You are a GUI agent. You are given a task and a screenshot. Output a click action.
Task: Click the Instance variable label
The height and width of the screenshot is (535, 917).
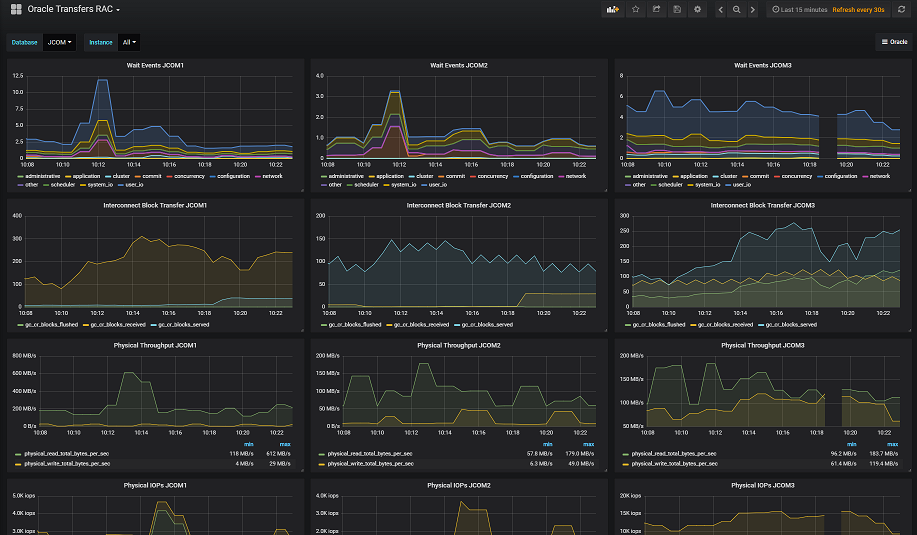pos(101,42)
